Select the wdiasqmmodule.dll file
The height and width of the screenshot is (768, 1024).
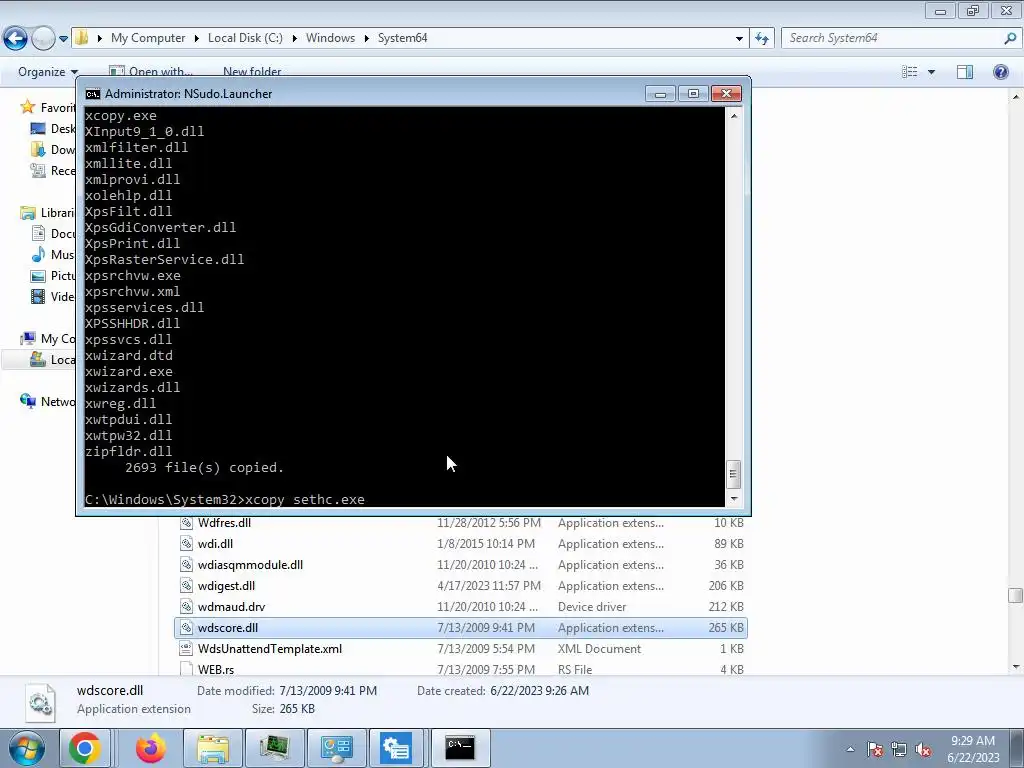click(x=250, y=565)
